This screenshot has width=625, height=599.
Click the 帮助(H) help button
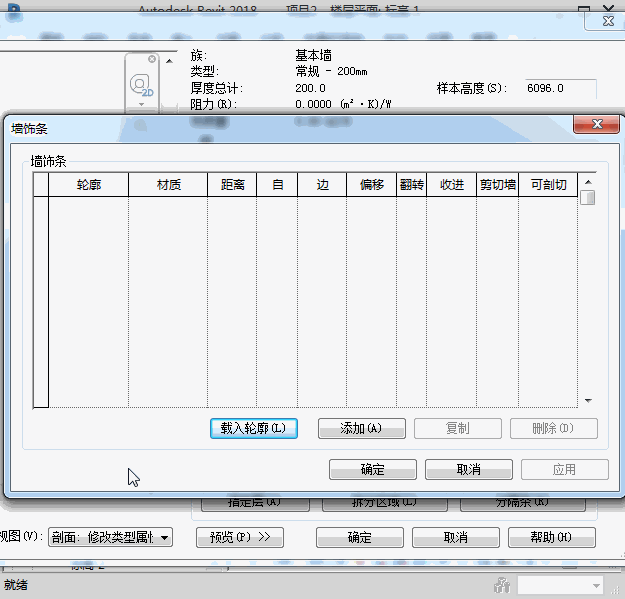(551, 538)
